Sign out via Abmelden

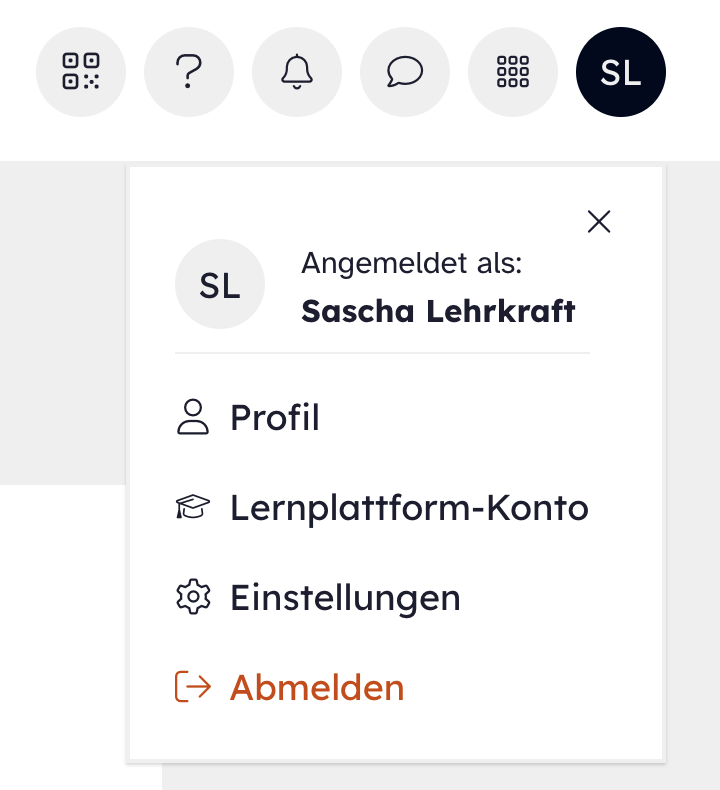(x=317, y=688)
